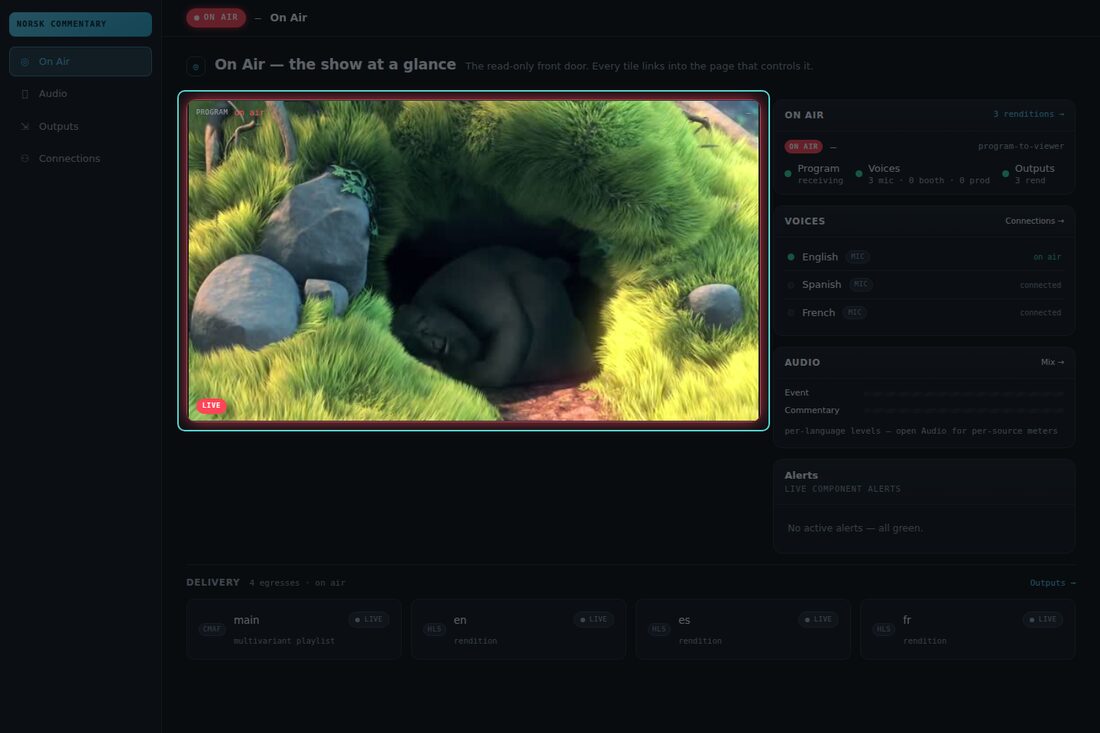The image size is (1100, 733).
Task: Click the Norsk Commentary logo badge
Action: point(81,24)
